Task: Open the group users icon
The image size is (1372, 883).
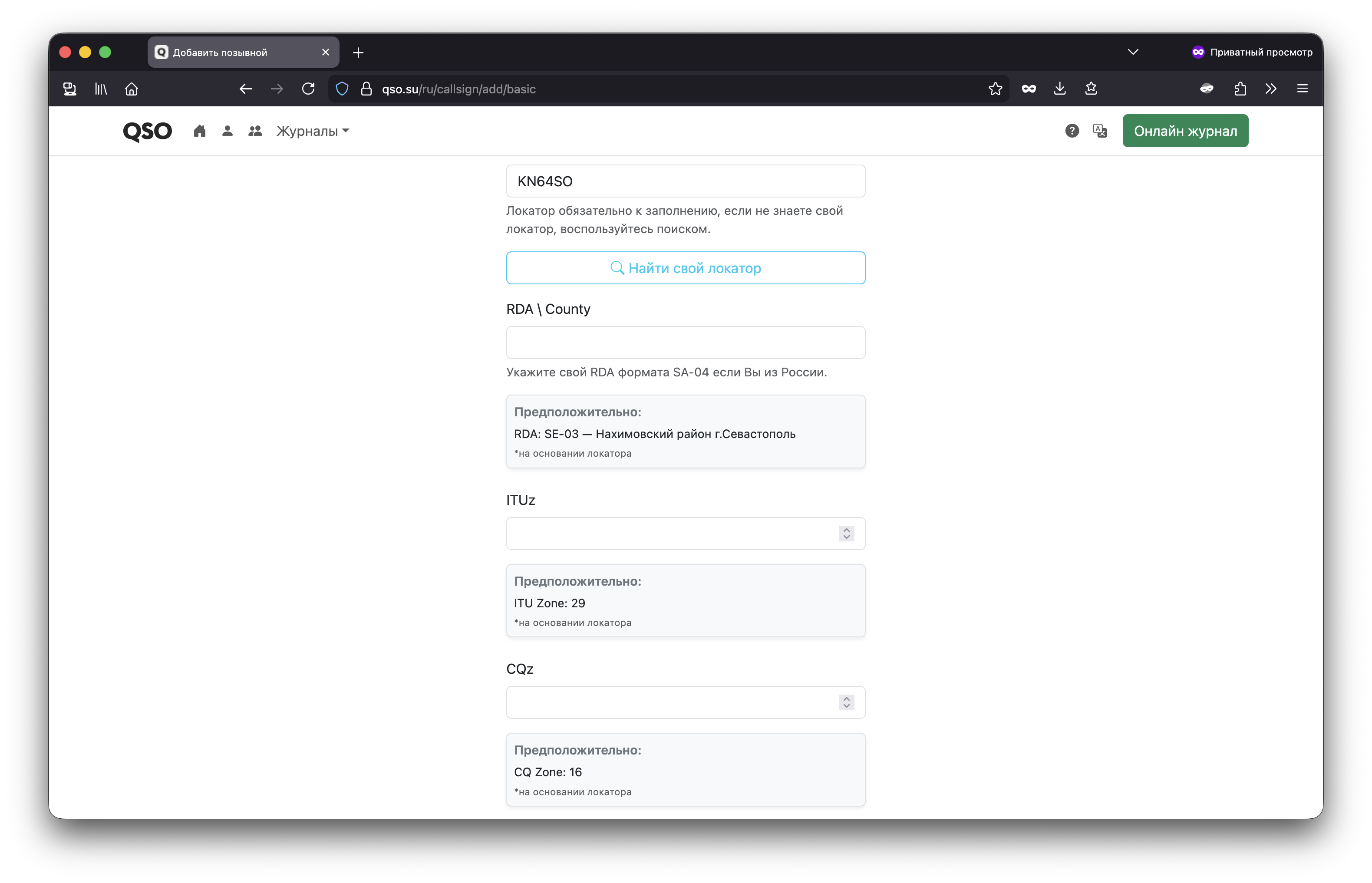Action: [255, 131]
